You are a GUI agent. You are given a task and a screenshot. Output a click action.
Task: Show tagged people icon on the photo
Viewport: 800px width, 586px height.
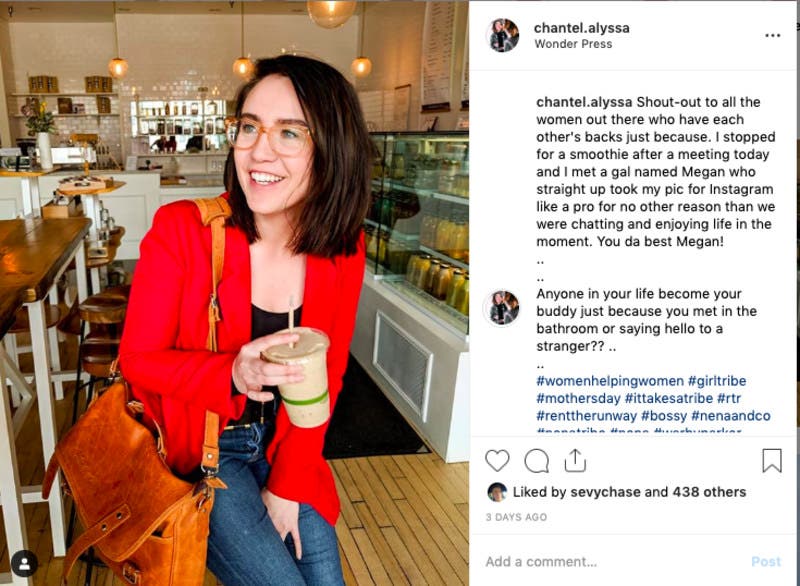coord(24,564)
